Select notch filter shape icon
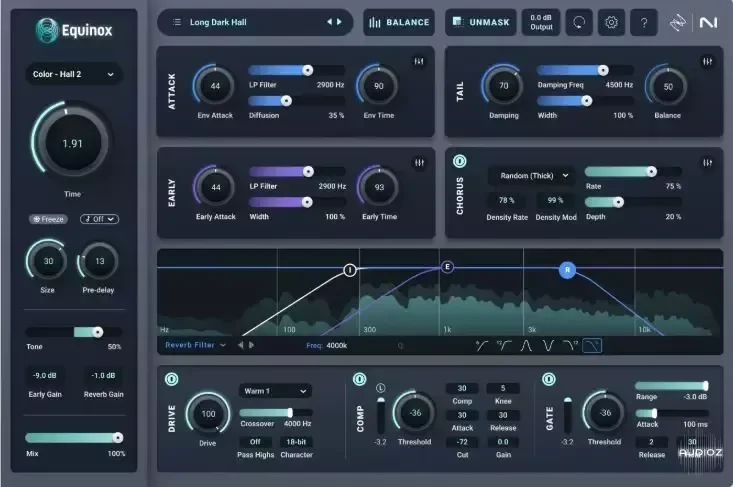The height and width of the screenshot is (487, 733). click(x=548, y=346)
